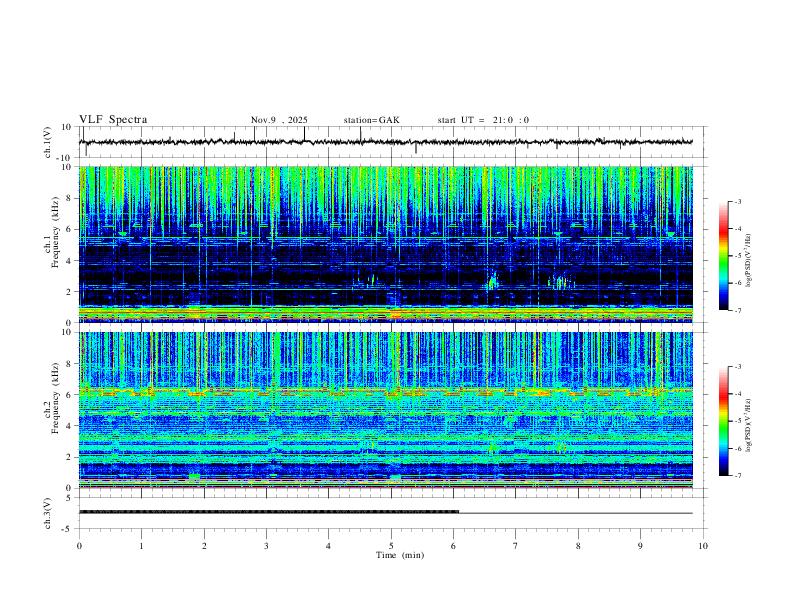Click the ch.2 spectrogram panel
The height and width of the screenshot is (612, 792).
tap(385, 410)
